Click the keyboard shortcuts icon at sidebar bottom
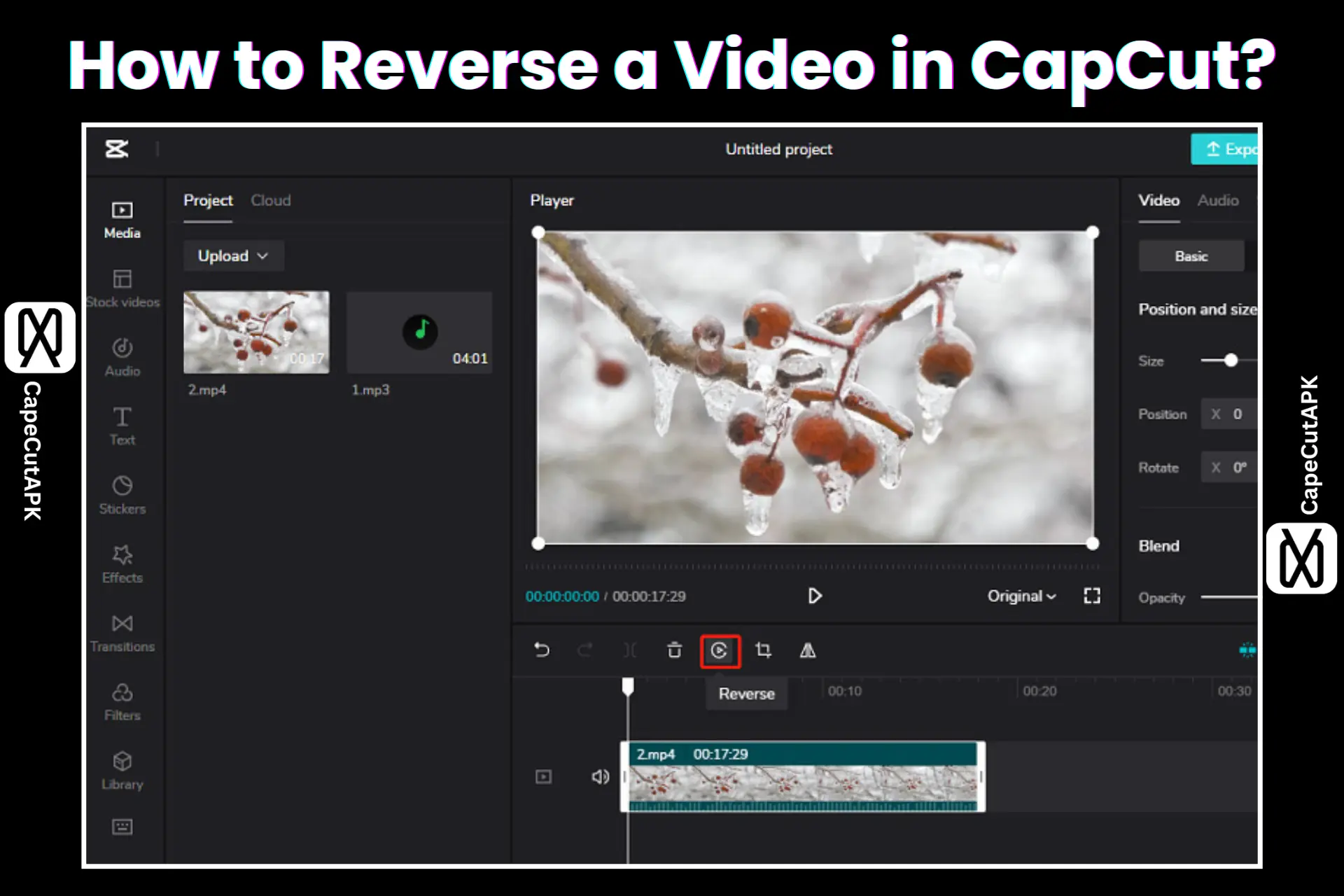 coord(122,827)
